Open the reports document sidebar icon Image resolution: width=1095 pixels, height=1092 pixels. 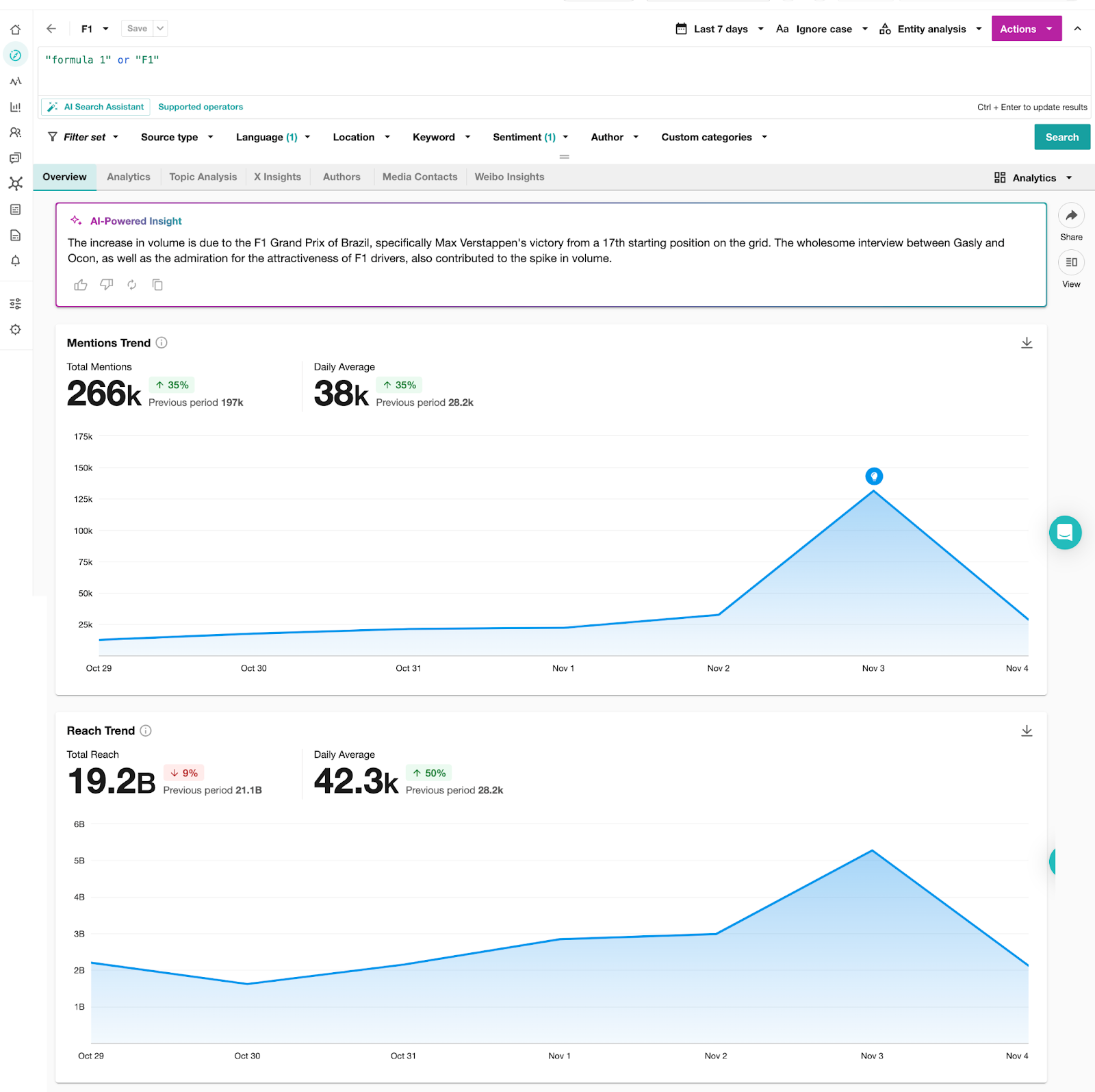15,236
